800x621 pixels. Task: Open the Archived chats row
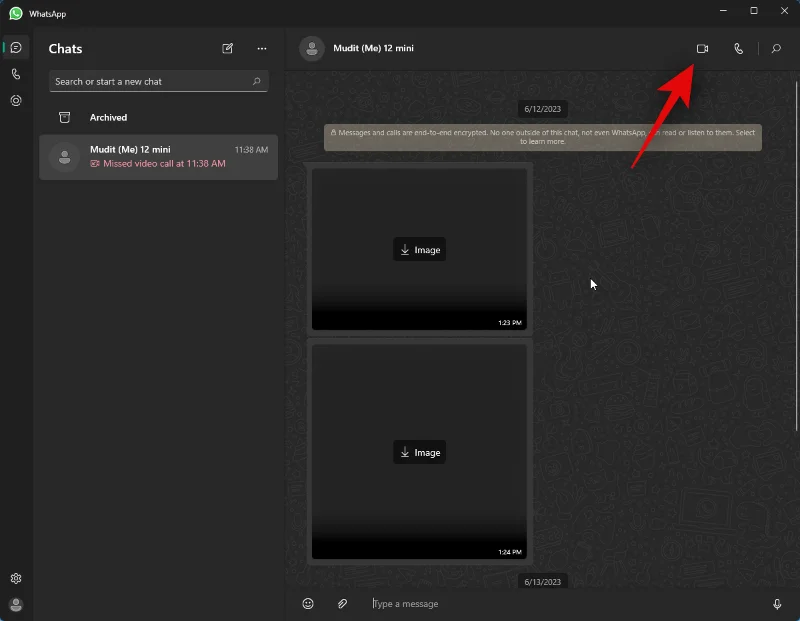coord(159,117)
